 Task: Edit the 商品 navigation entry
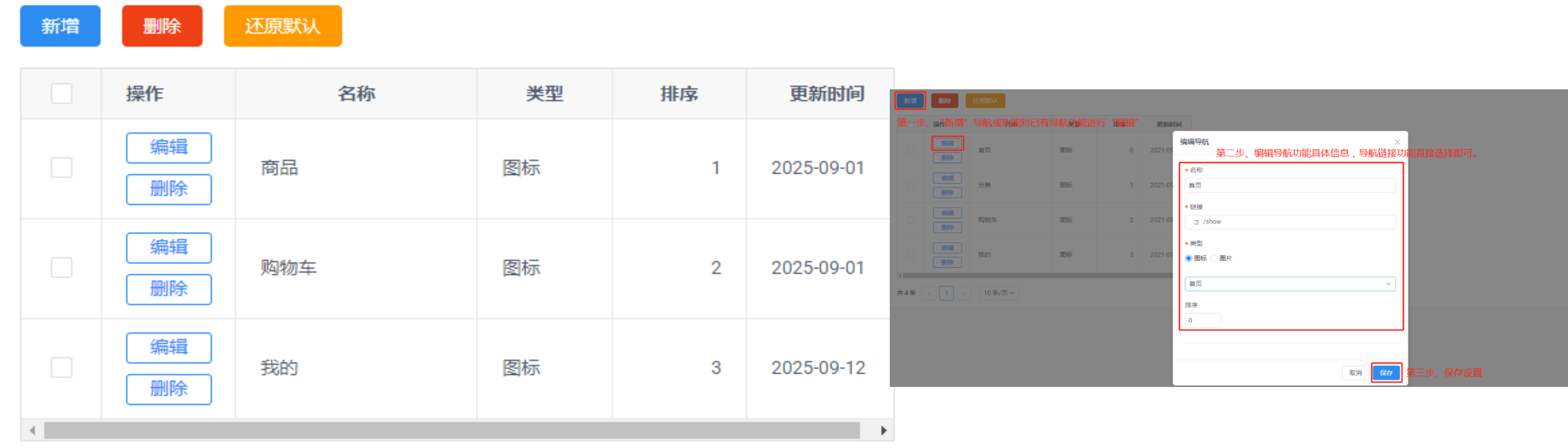click(x=169, y=148)
